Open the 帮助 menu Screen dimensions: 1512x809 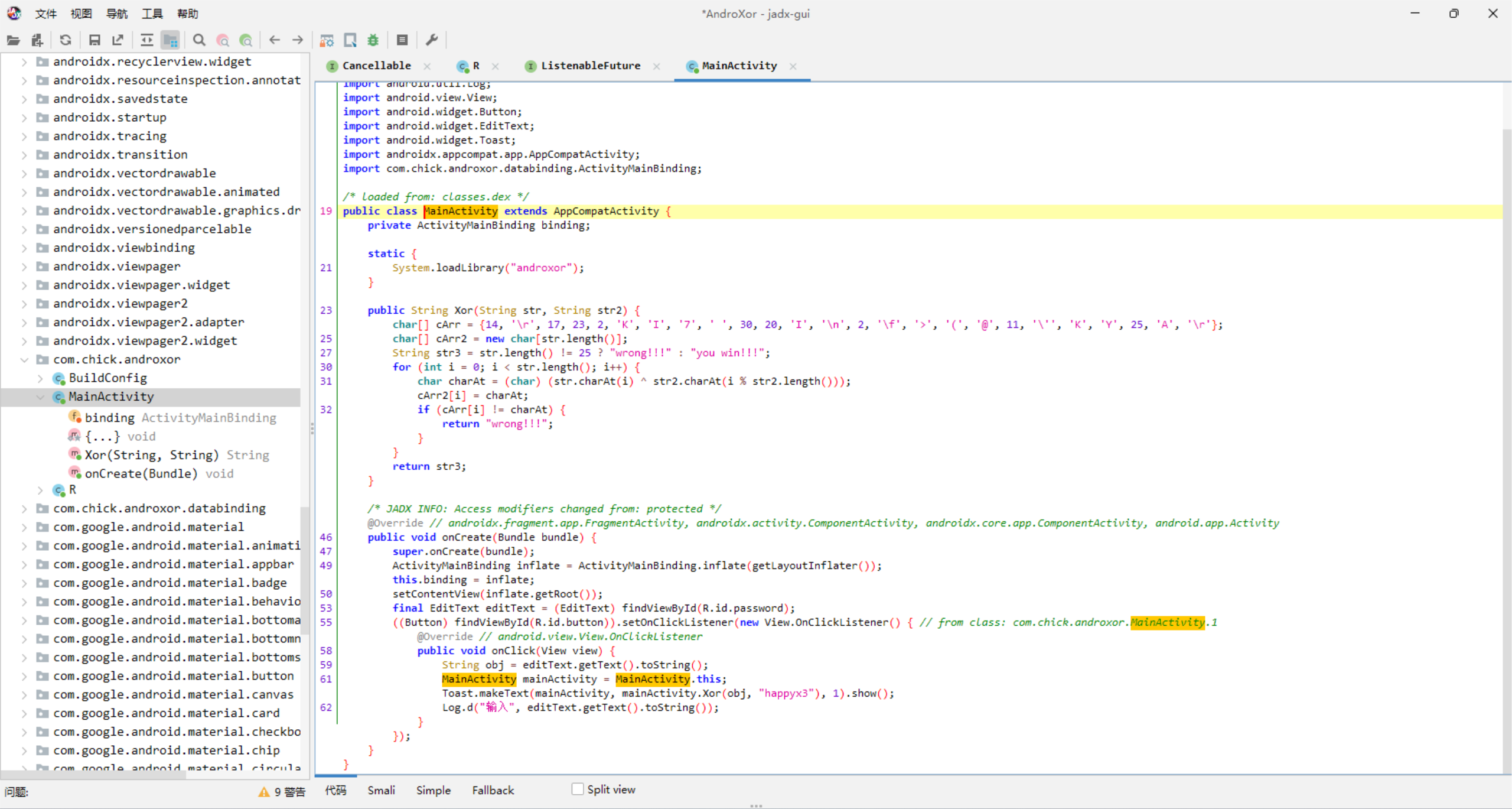[188, 13]
